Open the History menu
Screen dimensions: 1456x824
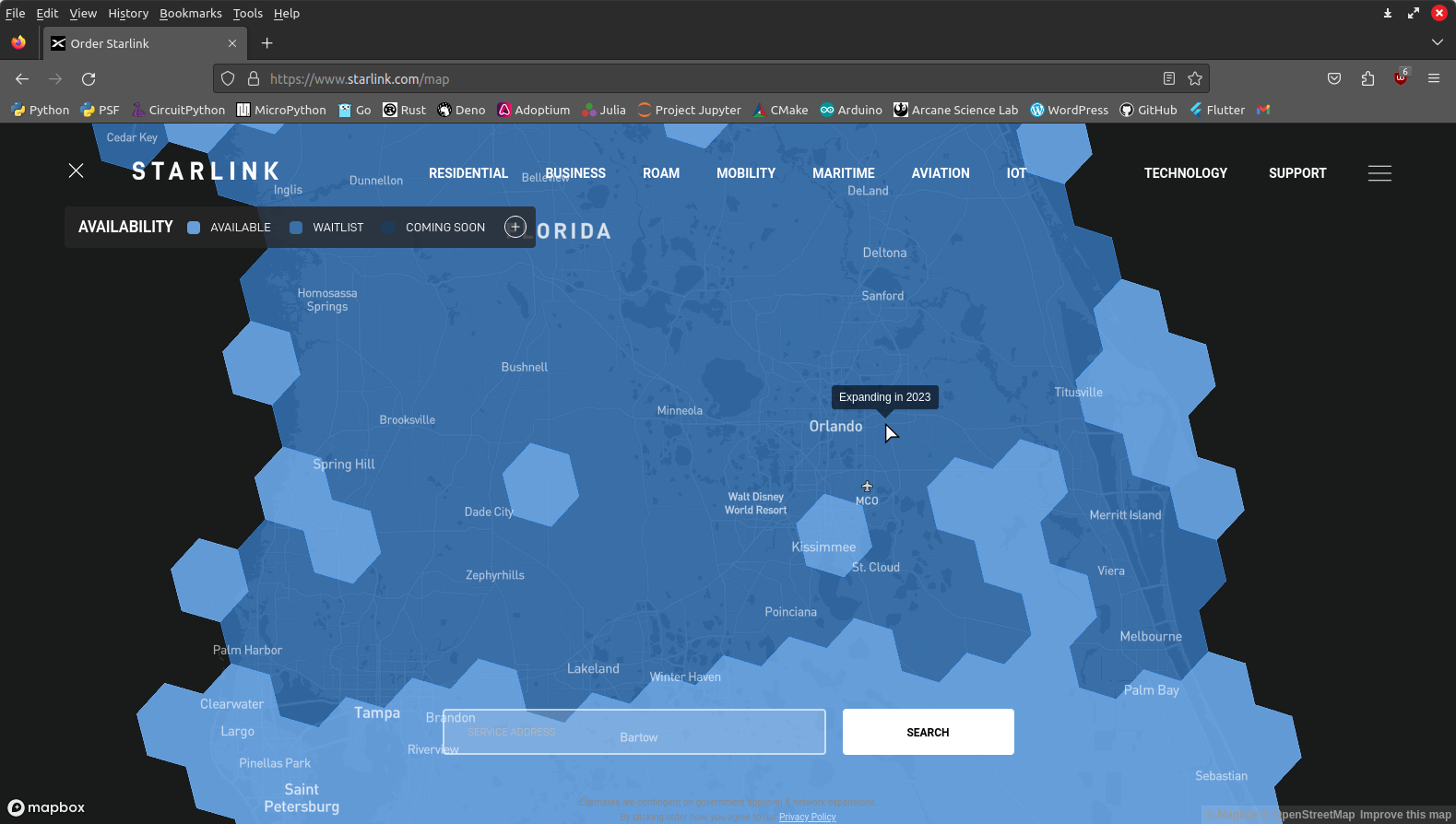[128, 13]
